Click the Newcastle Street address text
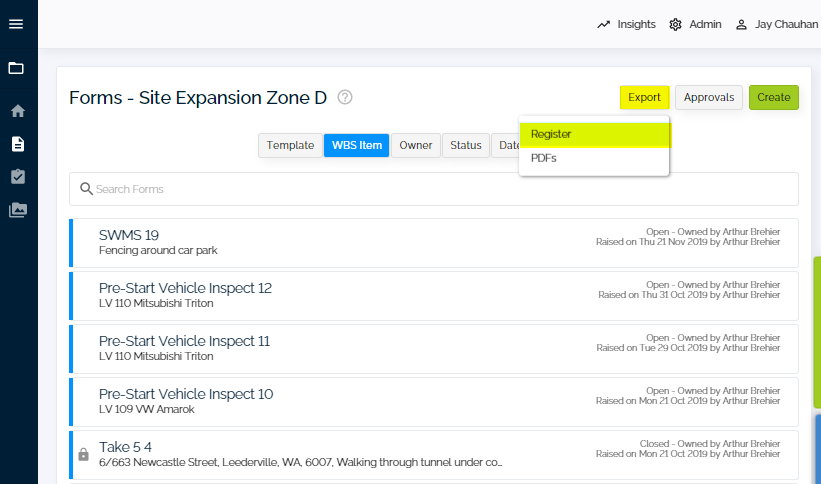The width and height of the screenshot is (821, 484). 301,462
